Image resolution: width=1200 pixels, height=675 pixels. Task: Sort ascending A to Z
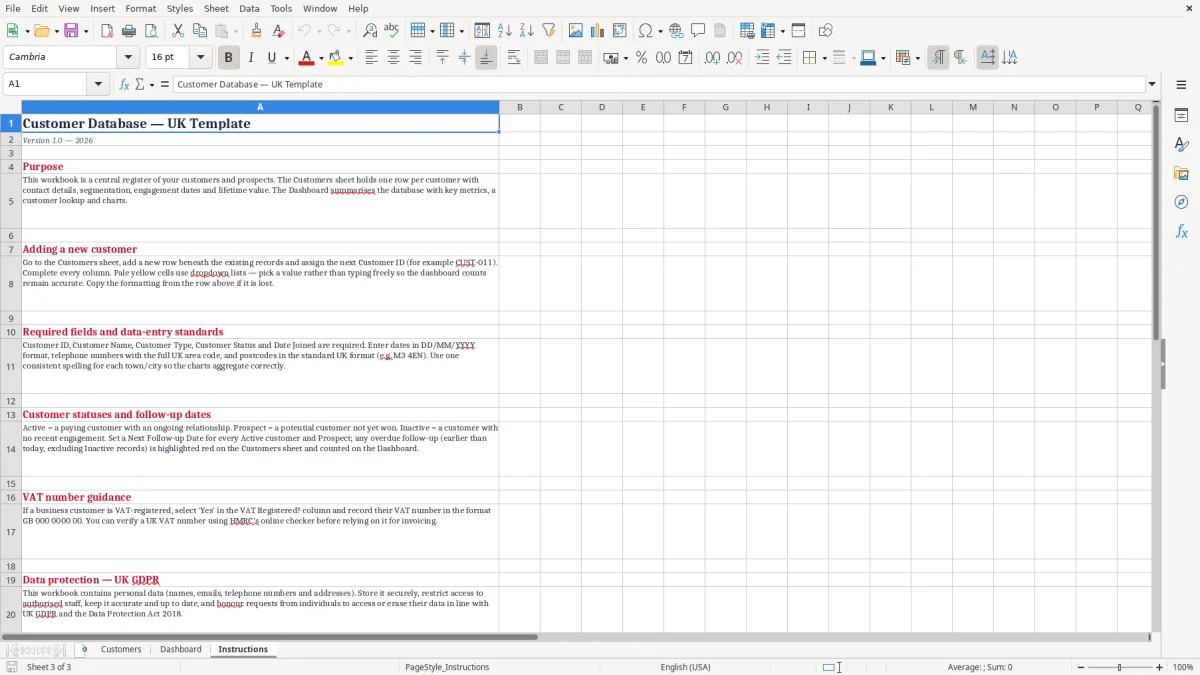[x=505, y=31]
